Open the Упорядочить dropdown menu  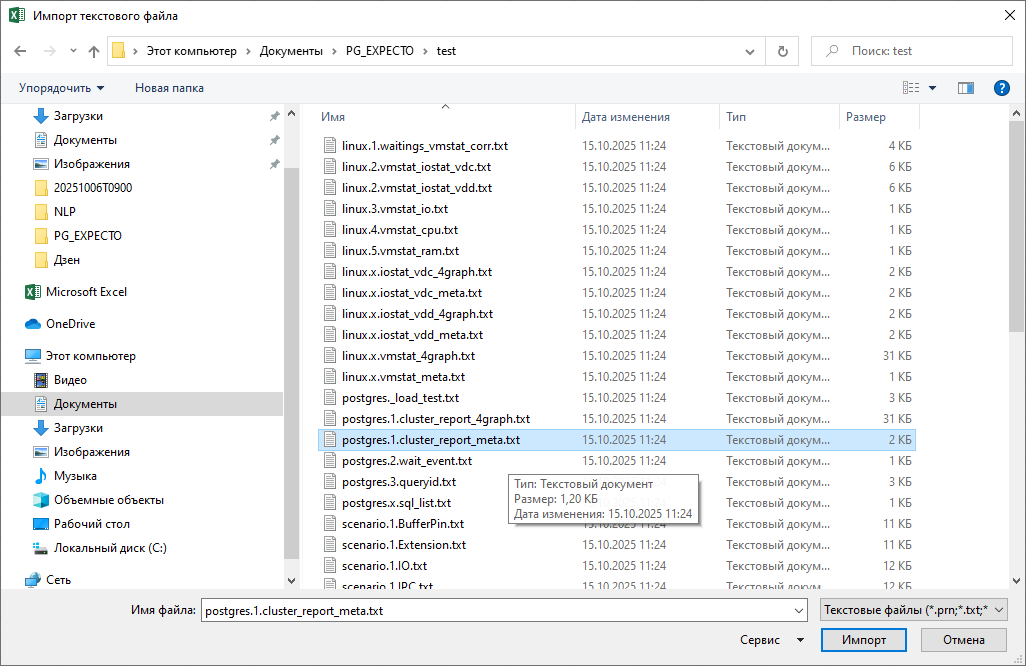point(62,88)
